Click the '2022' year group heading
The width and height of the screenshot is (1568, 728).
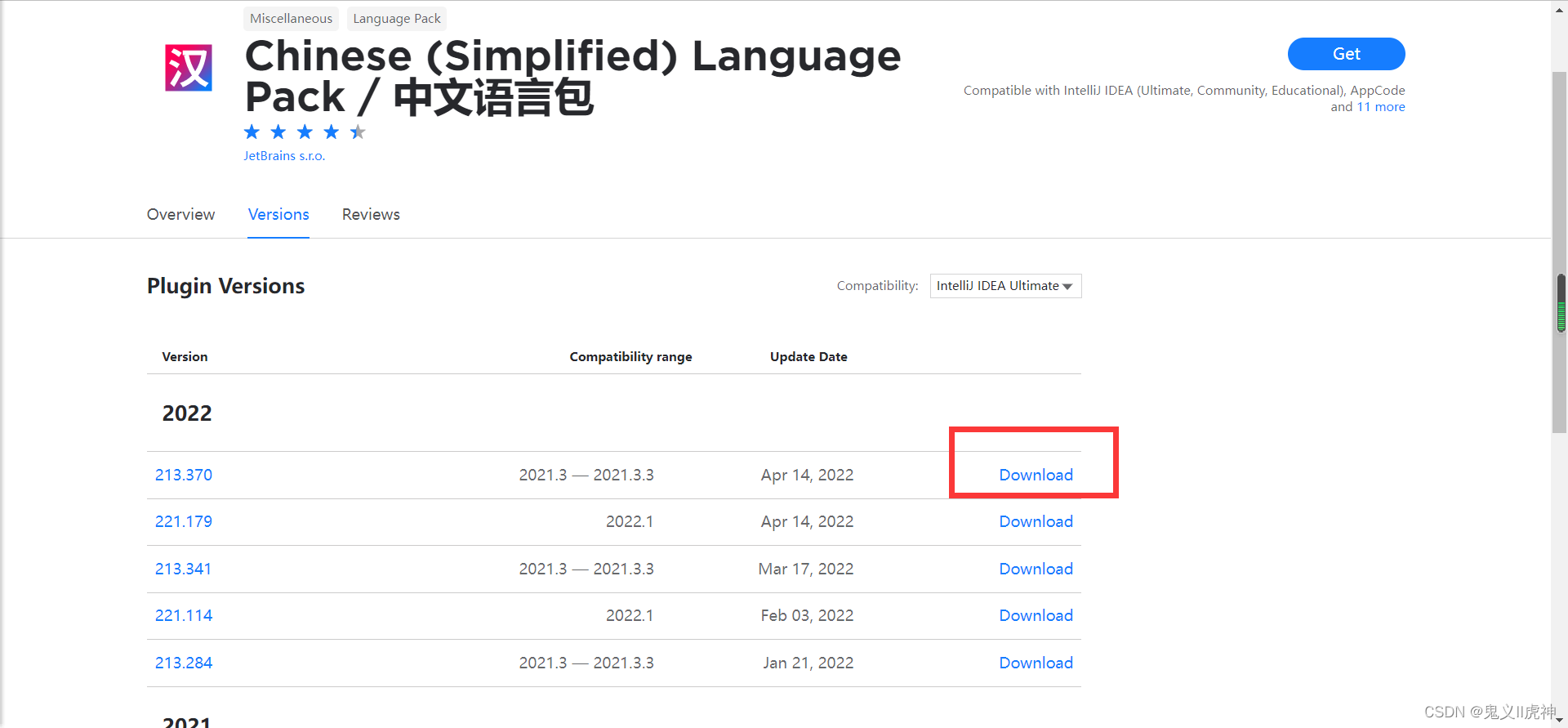[187, 413]
